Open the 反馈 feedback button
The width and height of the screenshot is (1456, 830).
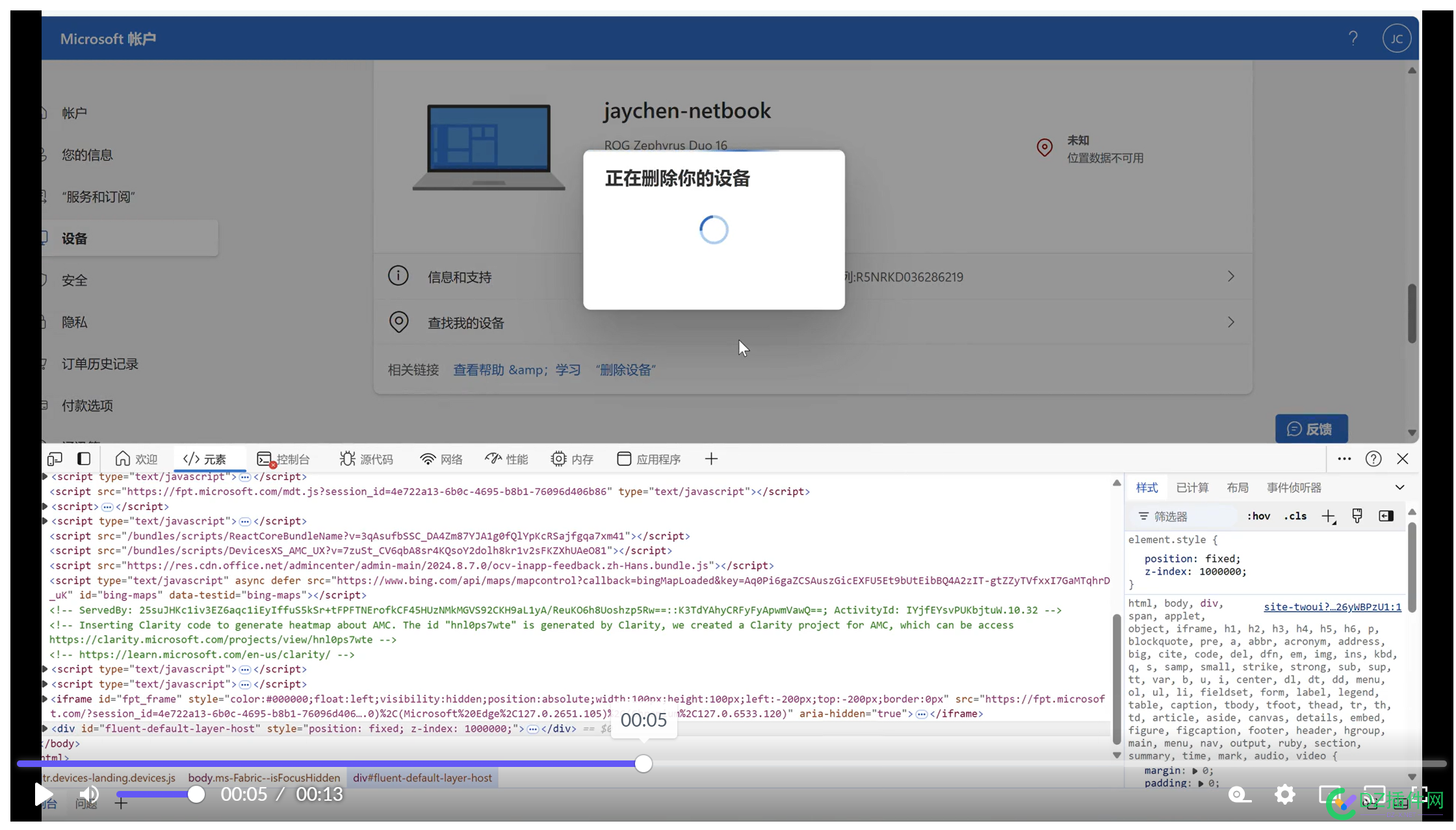1310,429
